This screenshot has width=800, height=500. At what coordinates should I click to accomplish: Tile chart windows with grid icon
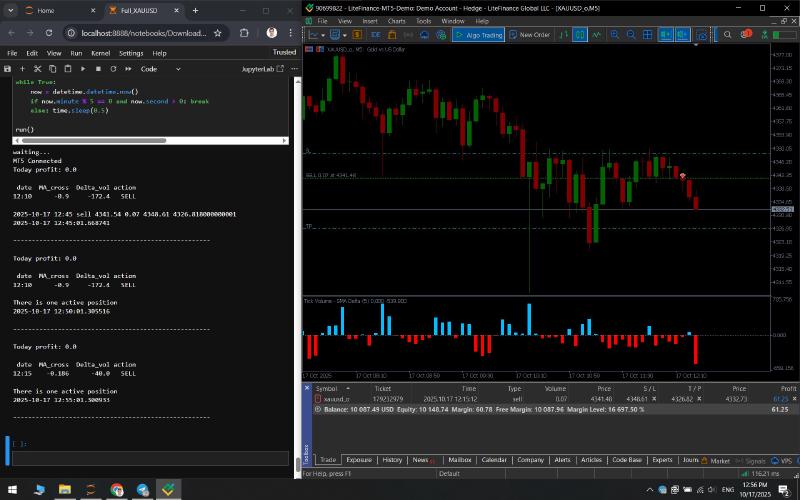pyautogui.click(x=647, y=35)
